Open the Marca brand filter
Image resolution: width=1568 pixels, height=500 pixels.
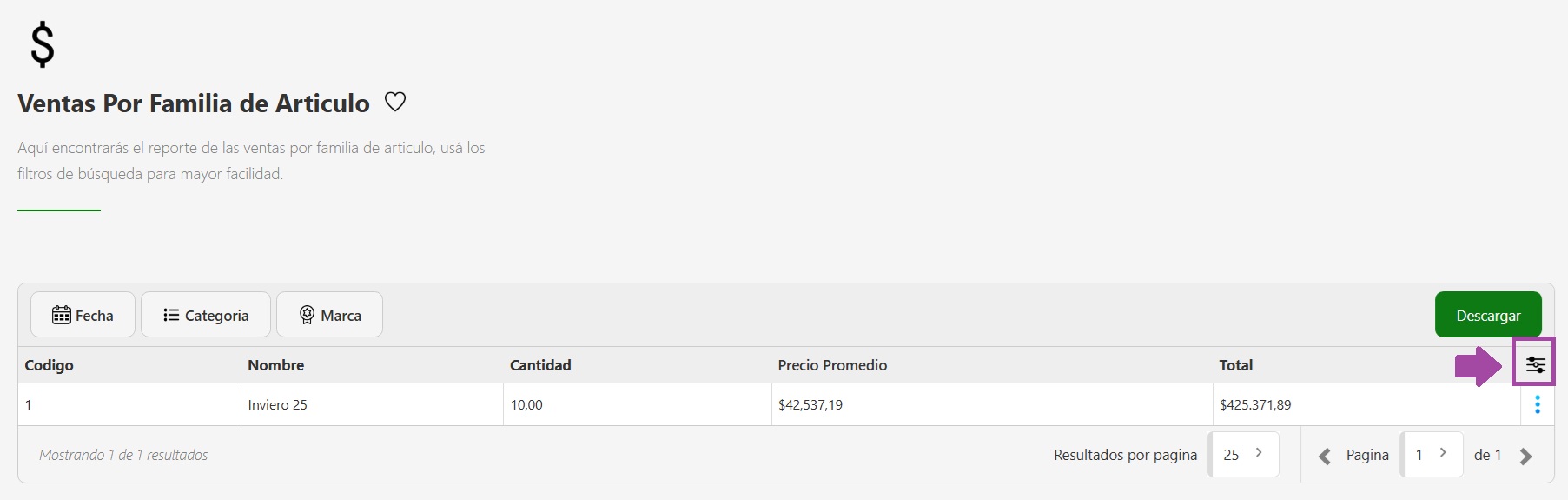click(x=329, y=315)
